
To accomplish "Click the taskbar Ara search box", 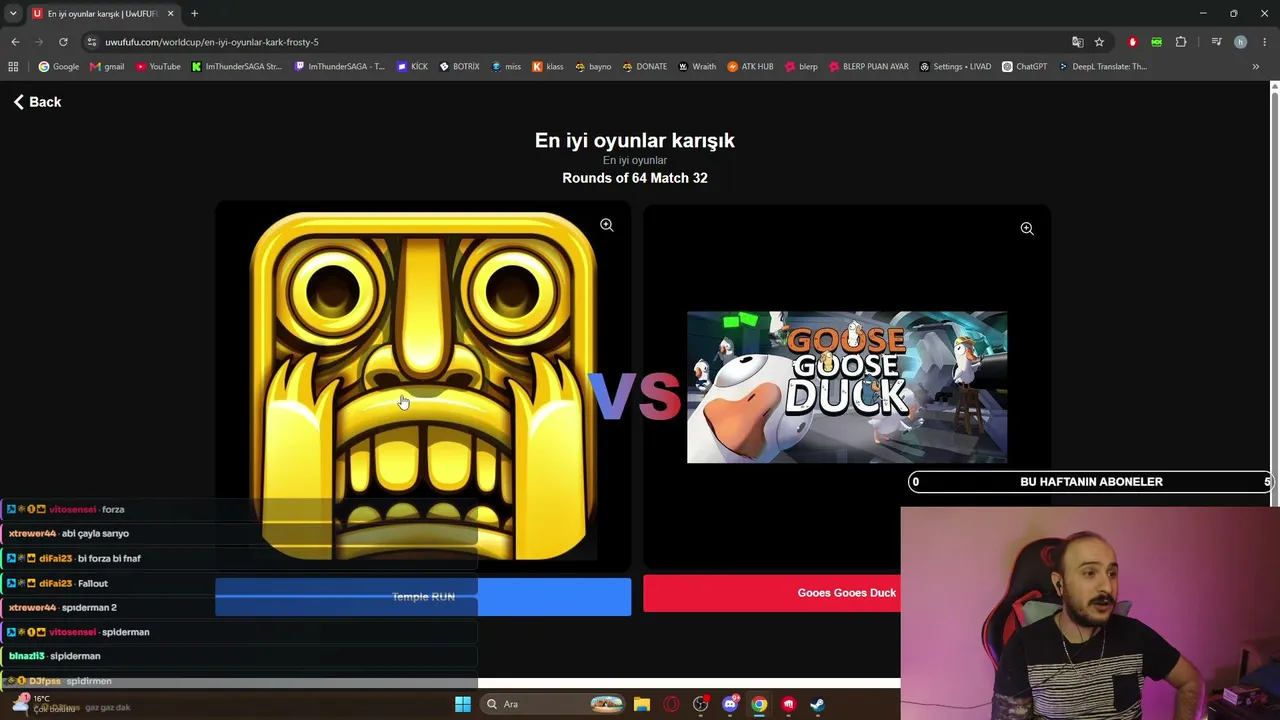I will click(553, 704).
